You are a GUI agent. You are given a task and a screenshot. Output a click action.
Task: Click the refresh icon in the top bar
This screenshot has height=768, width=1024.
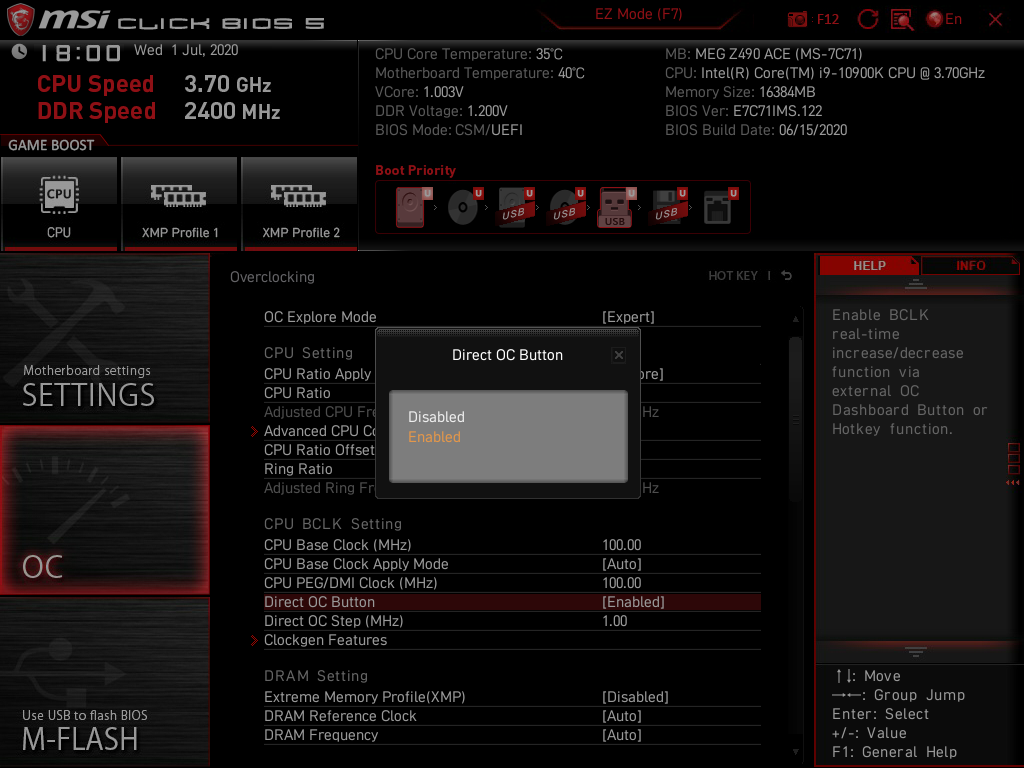pos(866,19)
